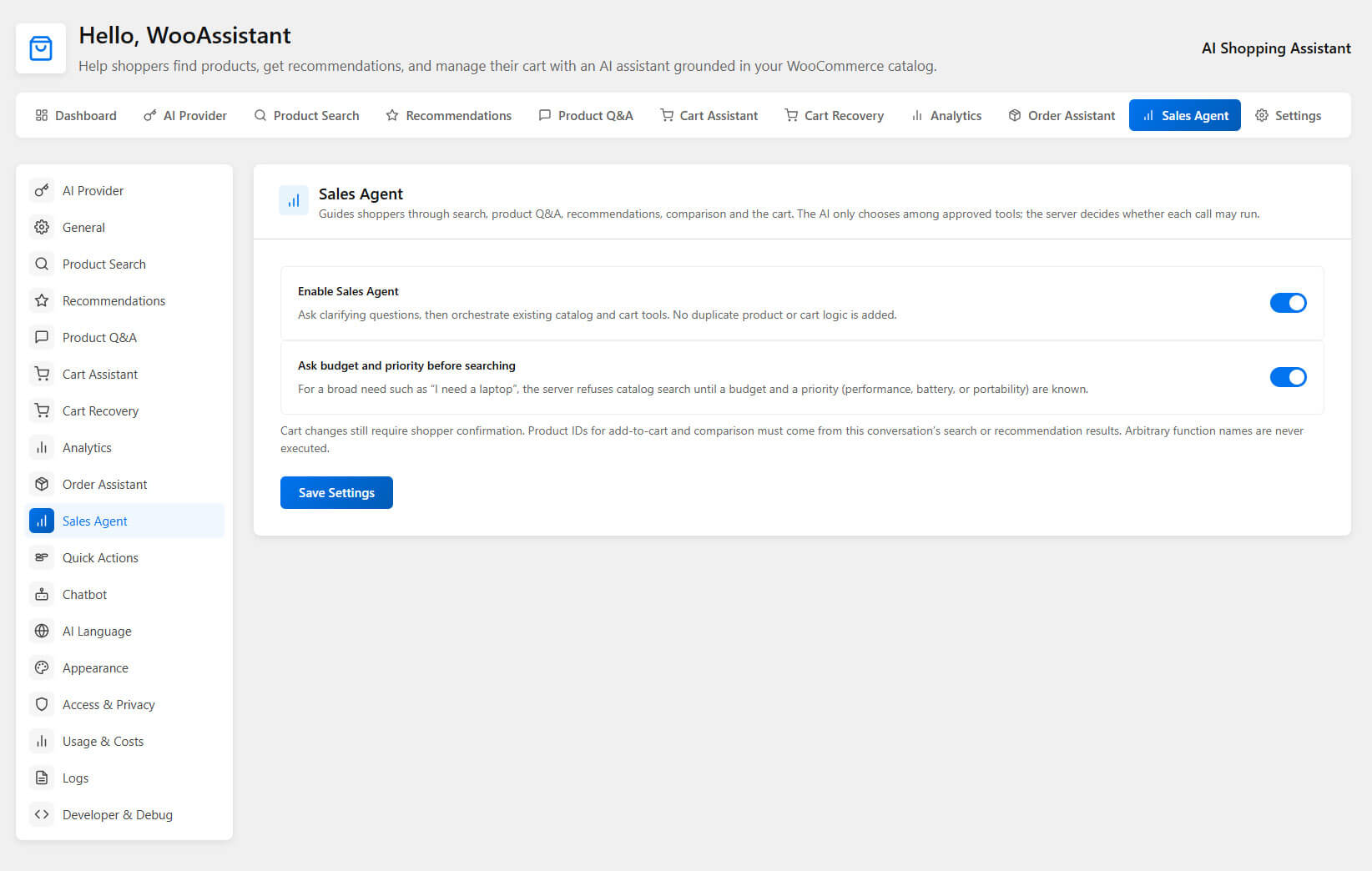Click the code brackets icon beside Developer & Debug

pyautogui.click(x=42, y=815)
